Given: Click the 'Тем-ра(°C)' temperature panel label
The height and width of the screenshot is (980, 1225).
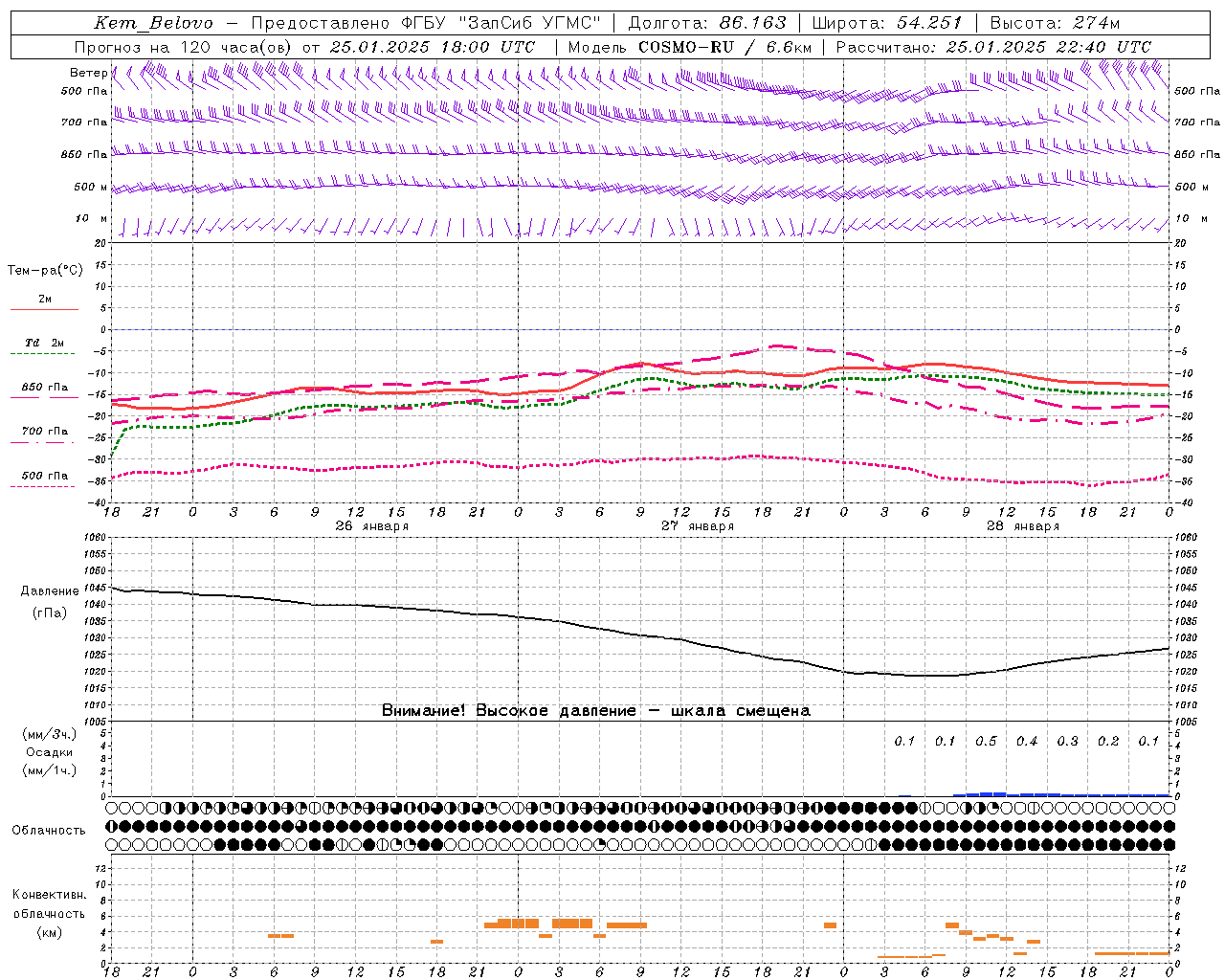Looking at the screenshot, I should [x=45, y=270].
